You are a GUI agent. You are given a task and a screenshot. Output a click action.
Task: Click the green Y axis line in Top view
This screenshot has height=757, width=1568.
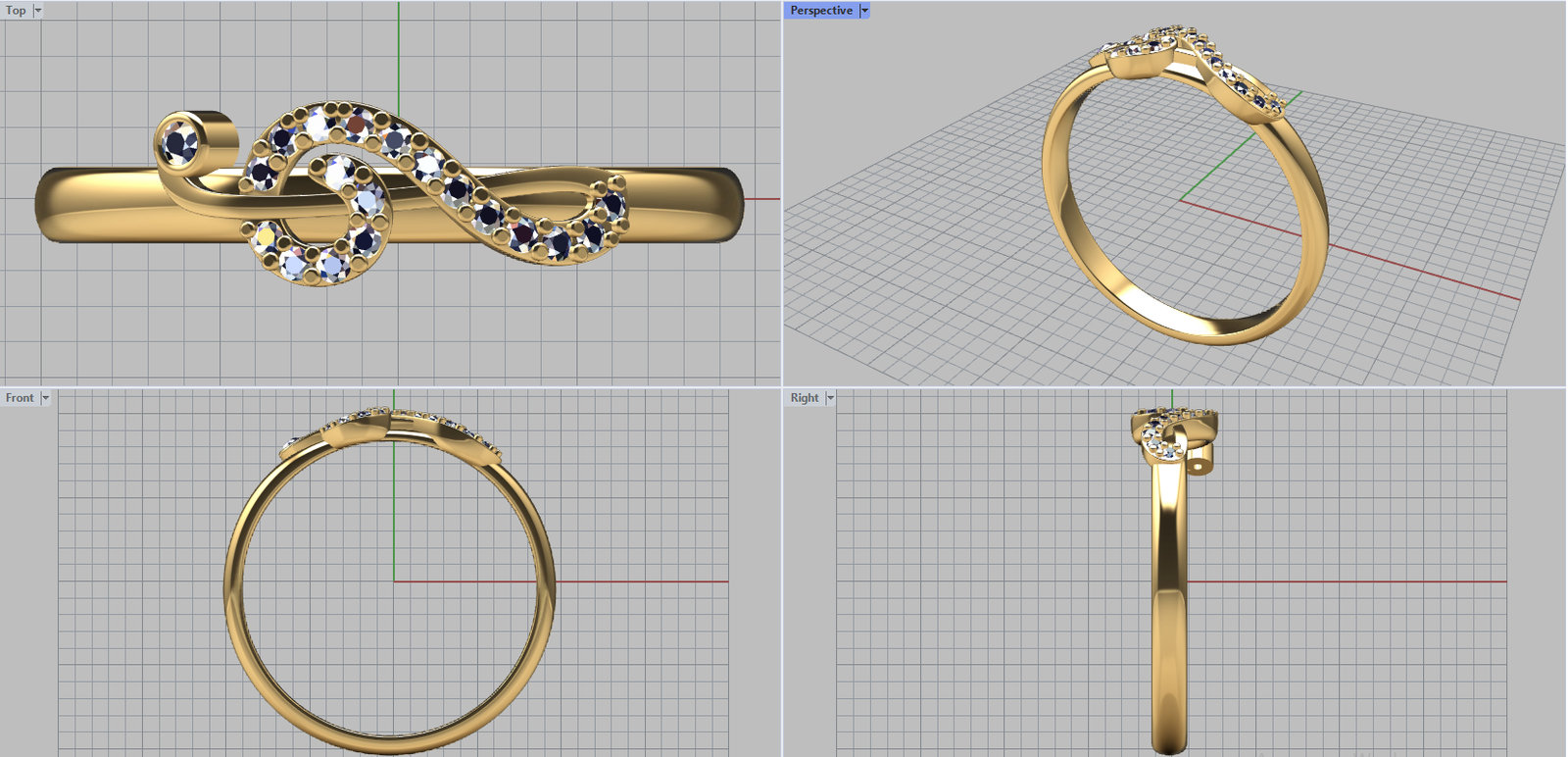click(x=399, y=49)
